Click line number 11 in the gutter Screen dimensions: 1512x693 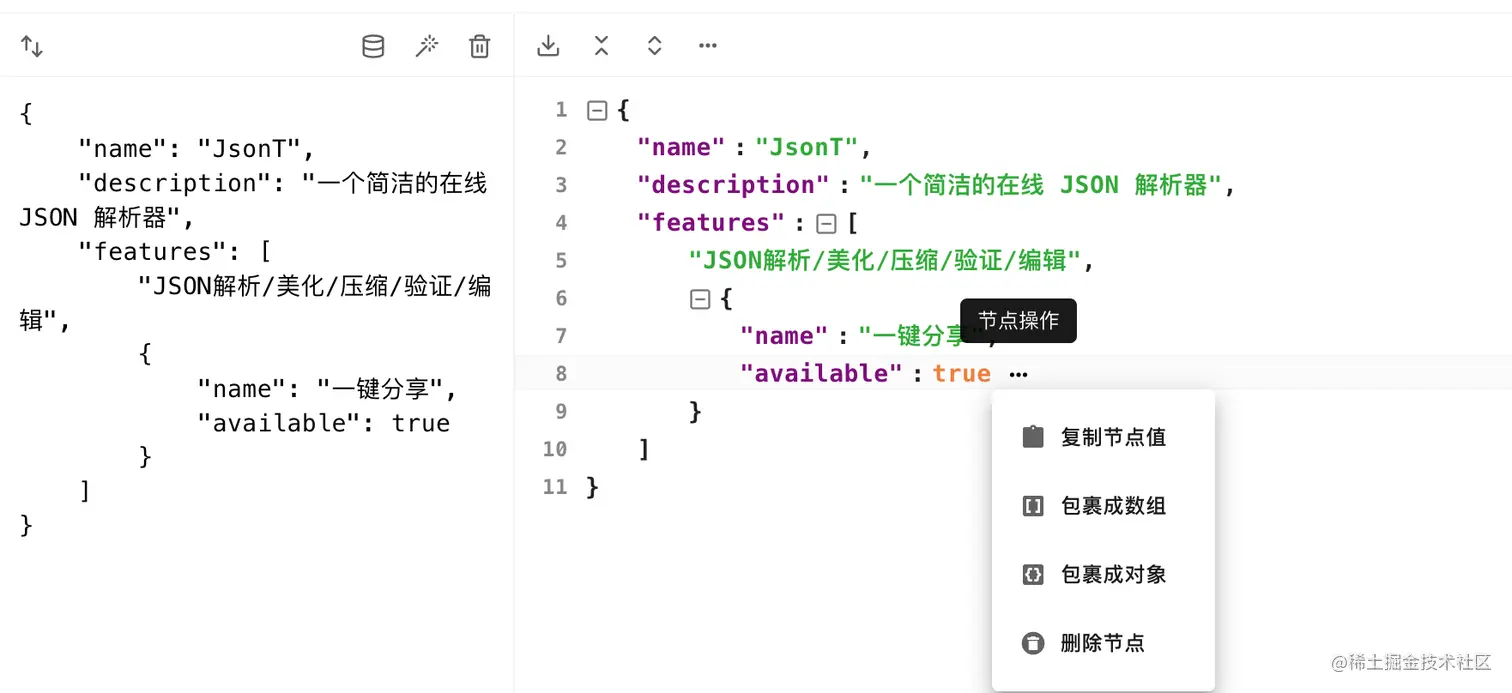click(x=555, y=487)
